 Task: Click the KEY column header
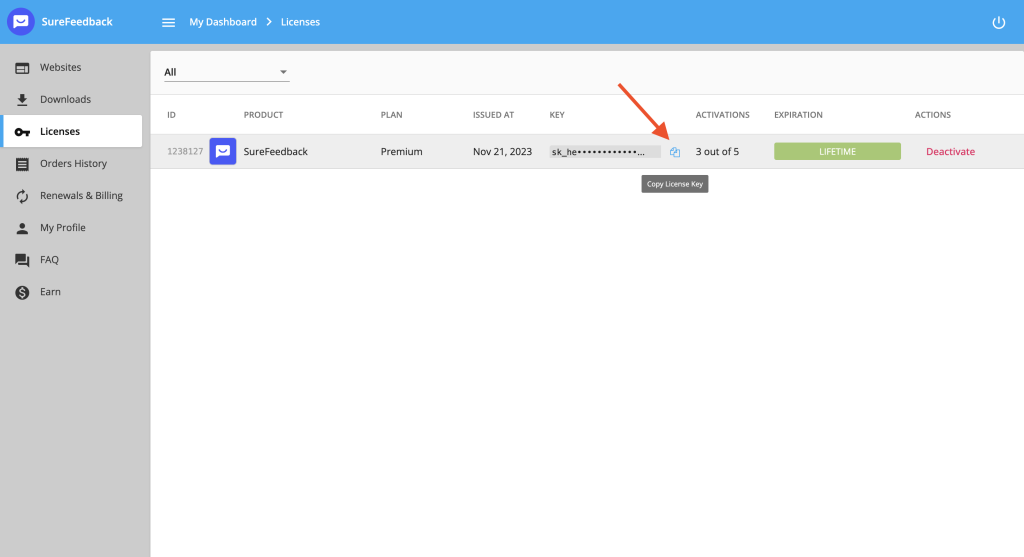tap(557, 115)
